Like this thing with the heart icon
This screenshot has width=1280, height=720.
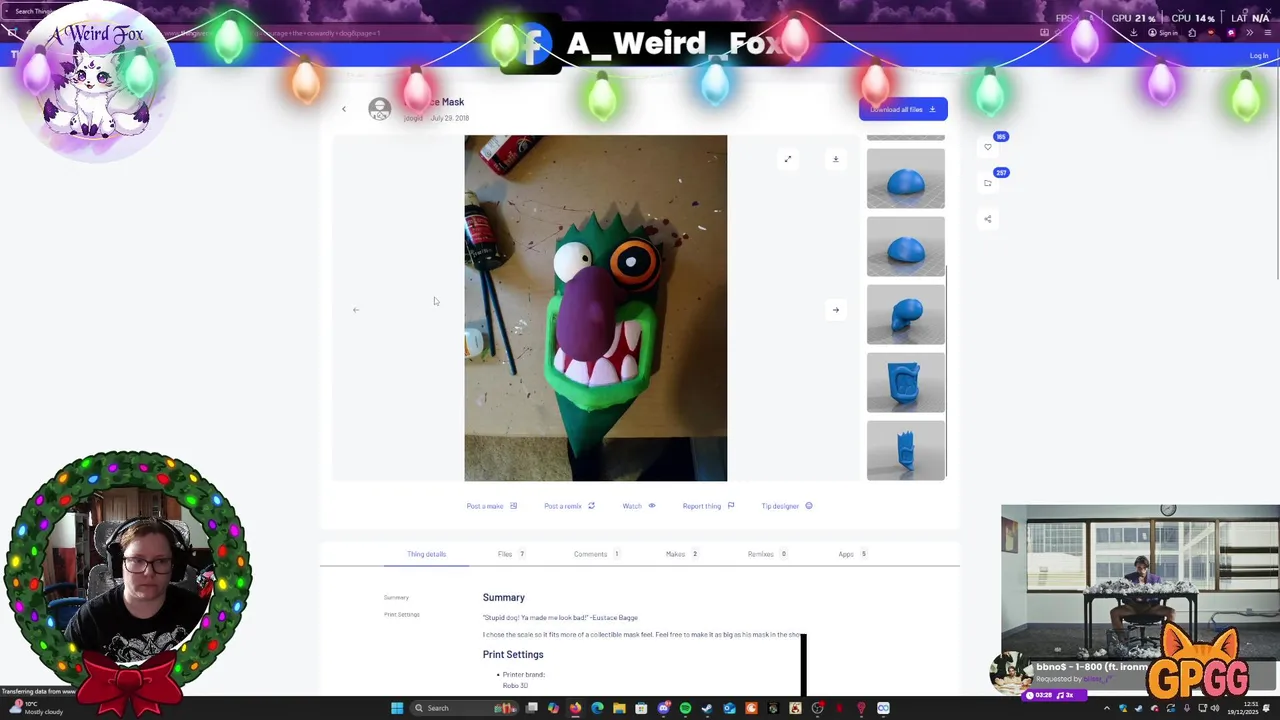click(988, 147)
